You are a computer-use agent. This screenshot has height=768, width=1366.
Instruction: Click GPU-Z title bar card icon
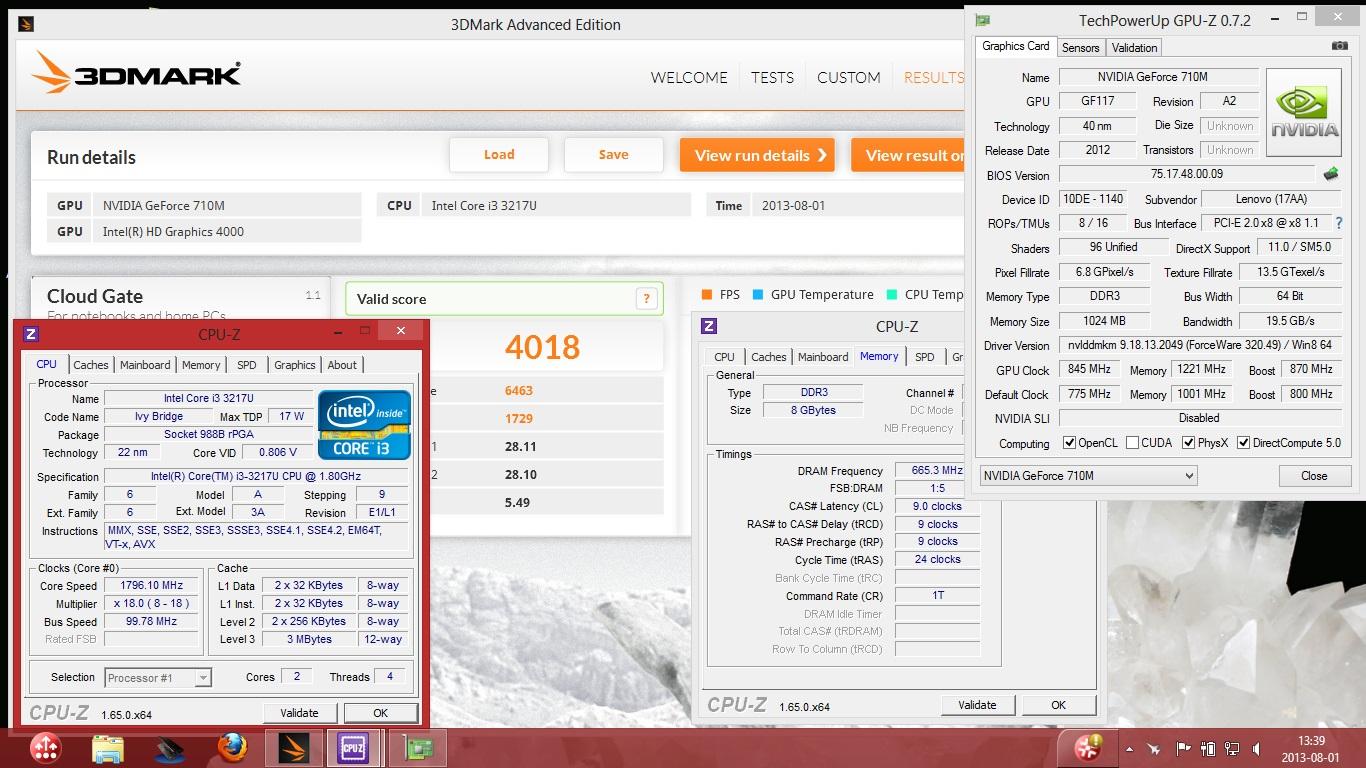tap(983, 19)
